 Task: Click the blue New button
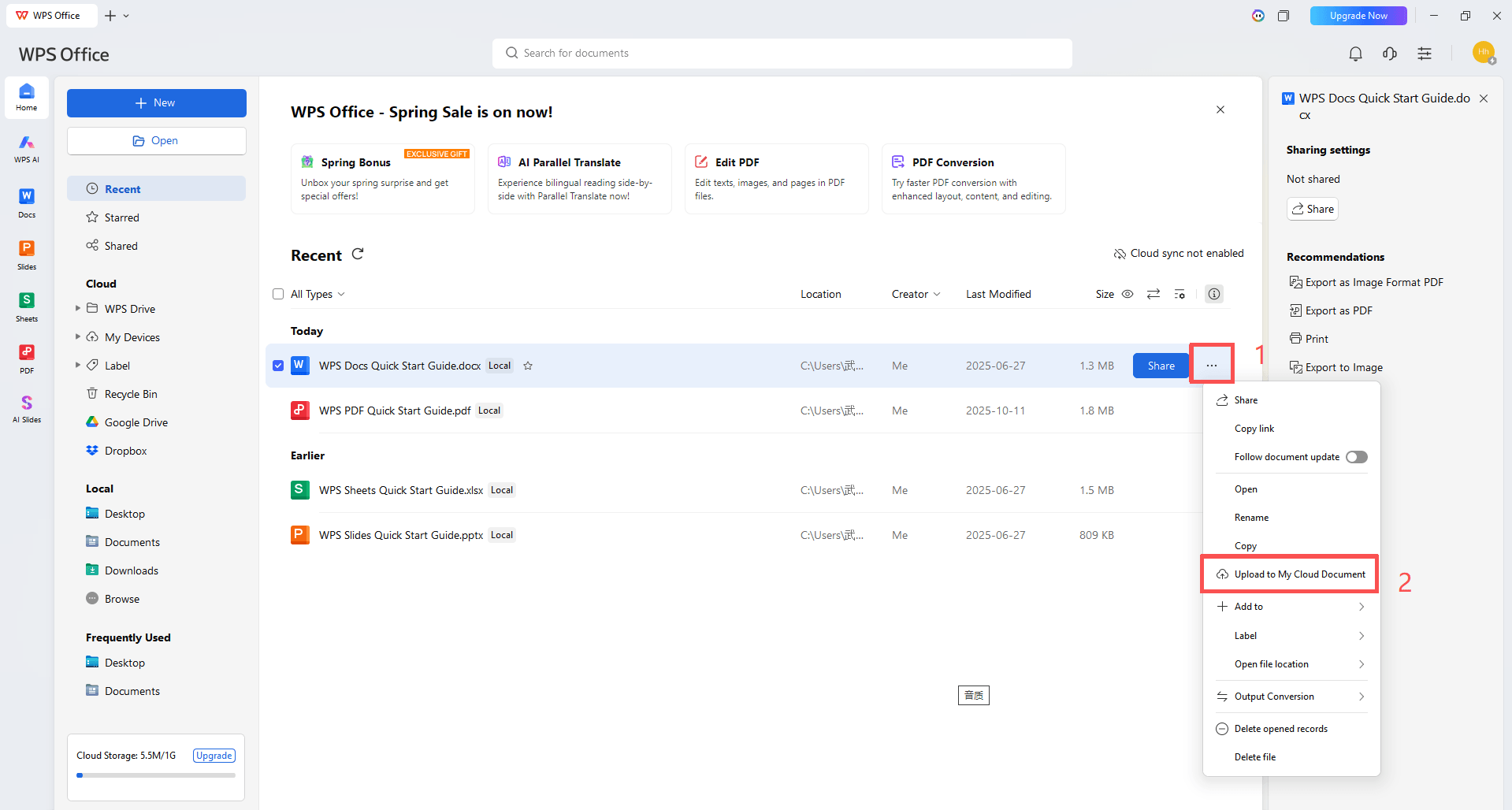point(156,103)
